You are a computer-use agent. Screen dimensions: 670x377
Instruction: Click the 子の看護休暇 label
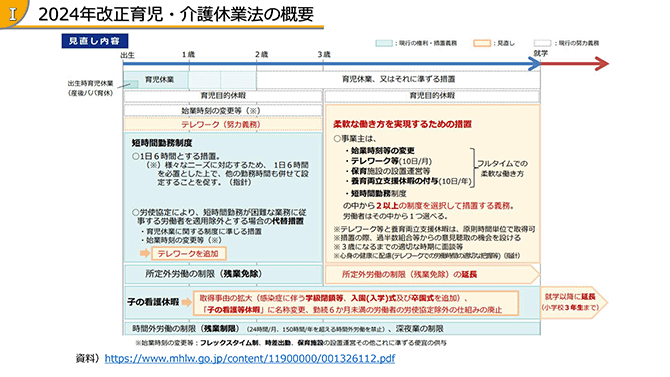[153, 302]
